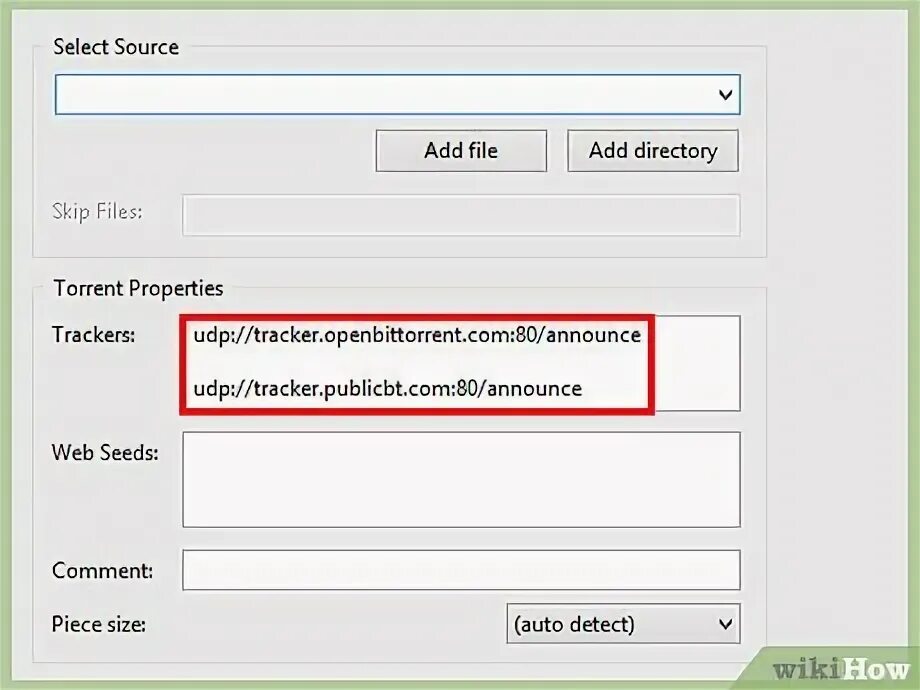Viewport: 920px width, 690px height.
Task: Click the Skip Files text field
Action: tap(461, 215)
